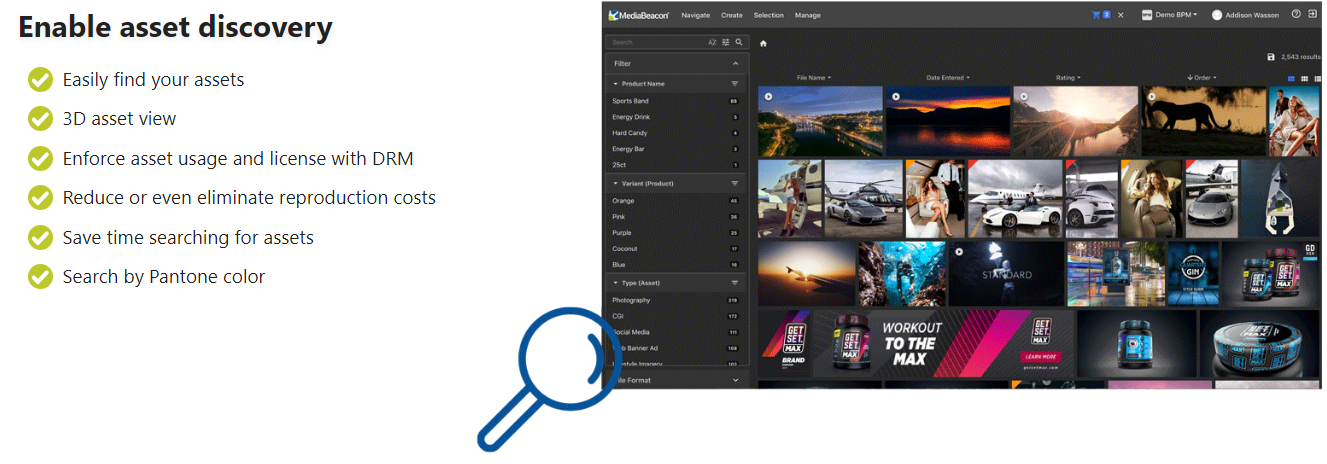Select the couple on beach thumbnail
1327x464 pixels.
click(x=1294, y=121)
